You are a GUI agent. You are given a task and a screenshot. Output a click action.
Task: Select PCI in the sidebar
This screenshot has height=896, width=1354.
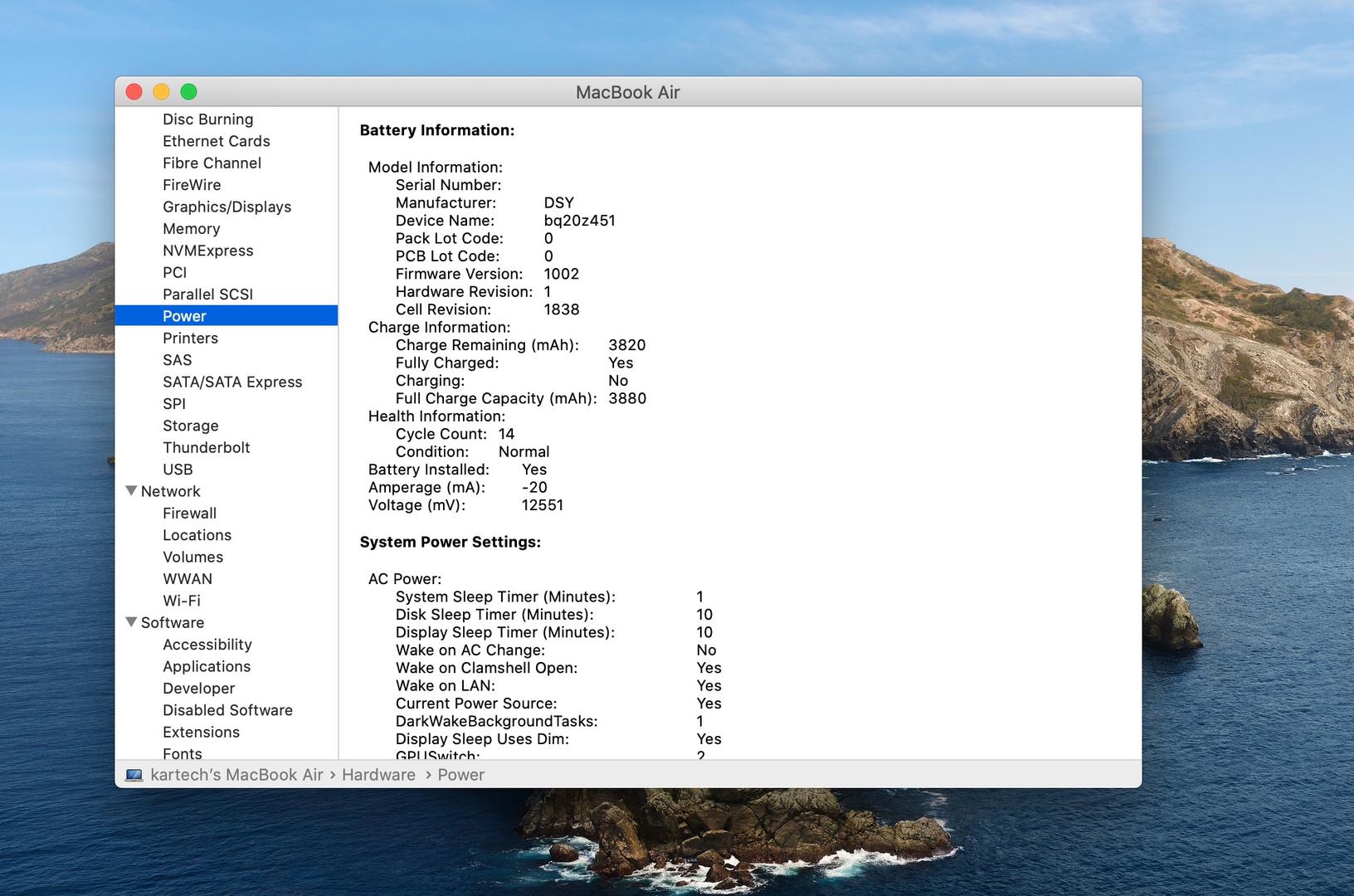tap(174, 272)
